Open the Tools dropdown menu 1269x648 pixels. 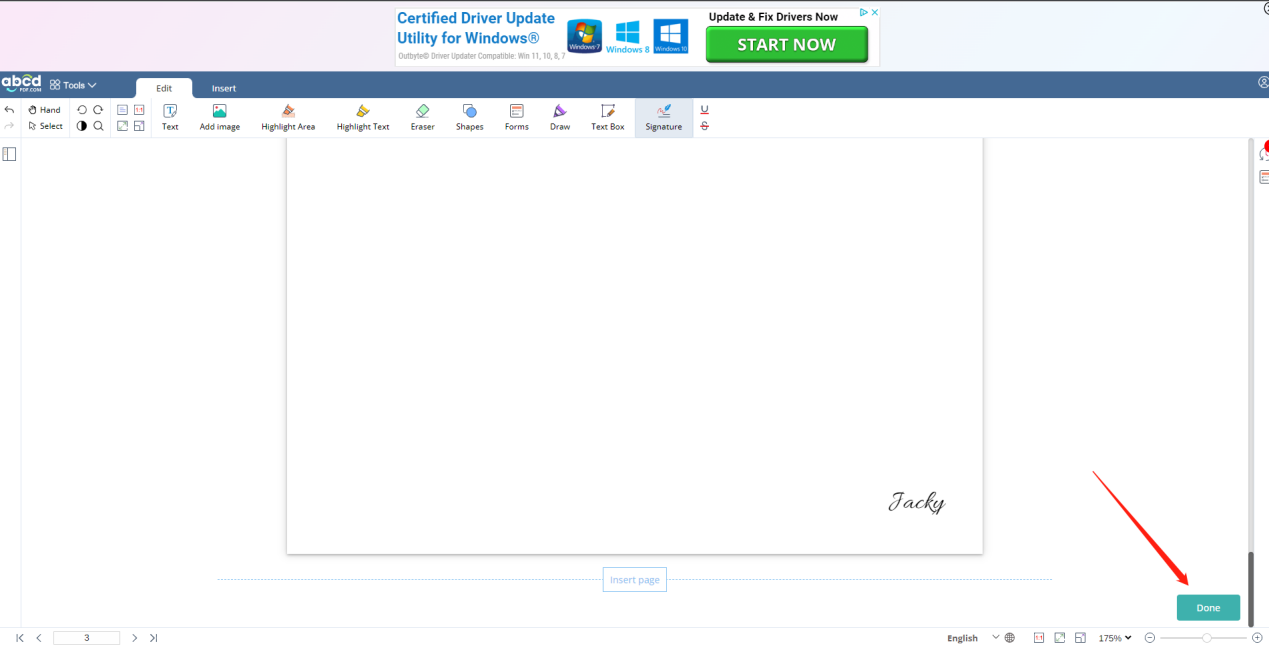[x=73, y=85]
